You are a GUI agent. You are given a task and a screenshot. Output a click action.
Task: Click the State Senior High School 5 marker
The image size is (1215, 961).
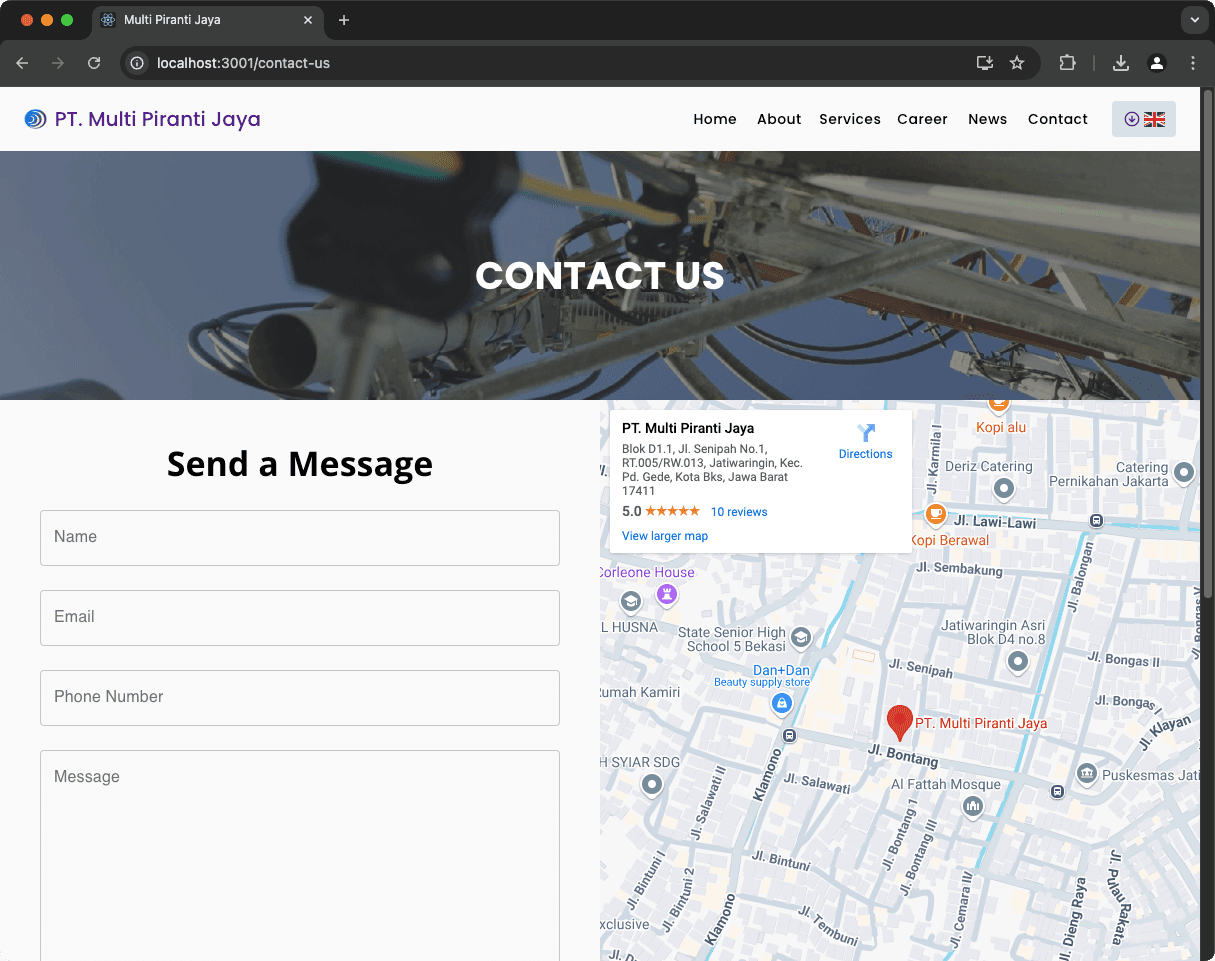click(x=801, y=638)
